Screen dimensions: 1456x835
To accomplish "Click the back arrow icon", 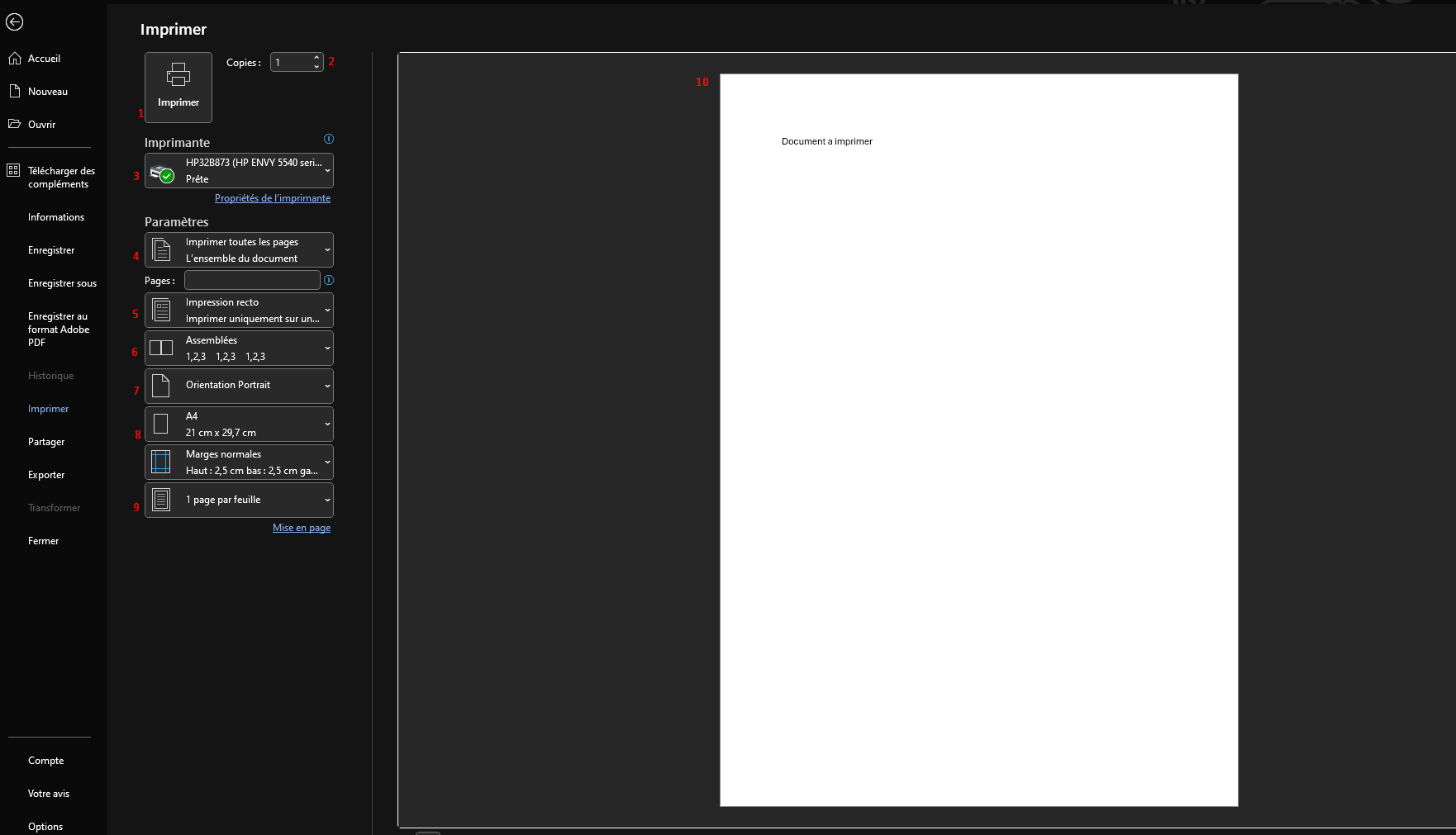I will coord(14,22).
